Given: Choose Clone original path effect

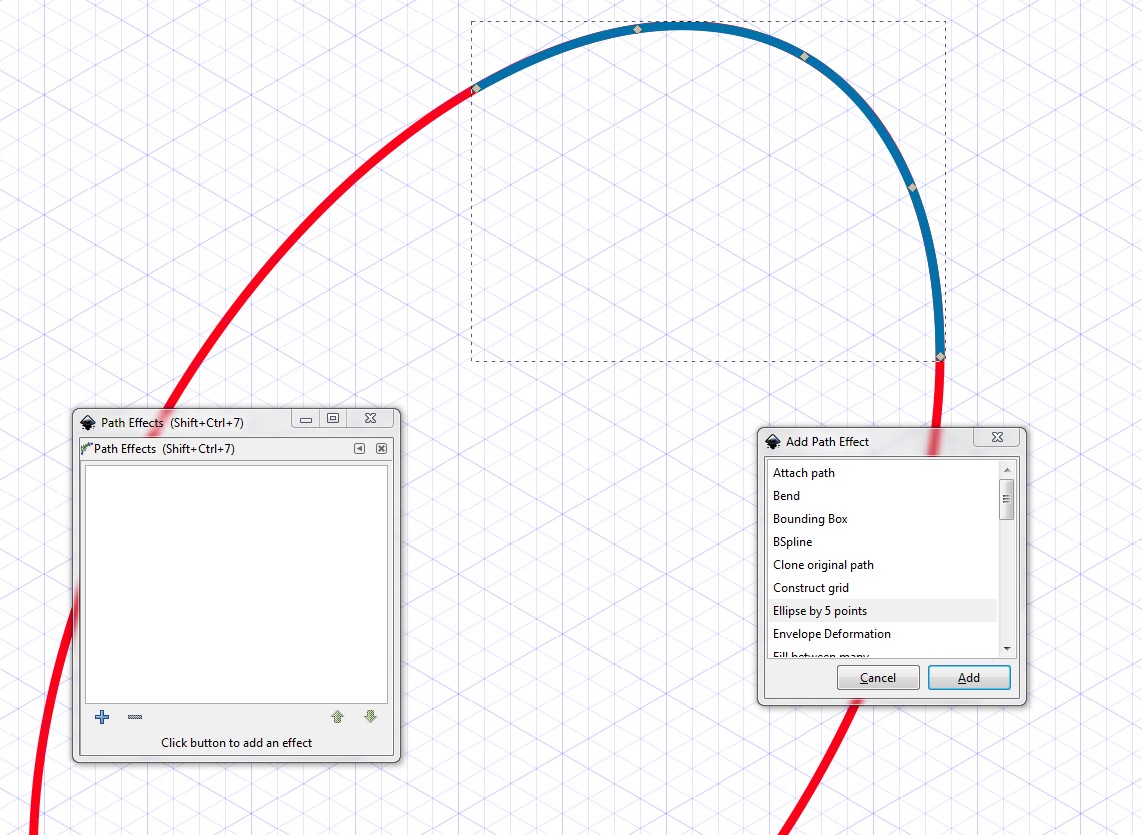Looking at the screenshot, I should 823,565.
